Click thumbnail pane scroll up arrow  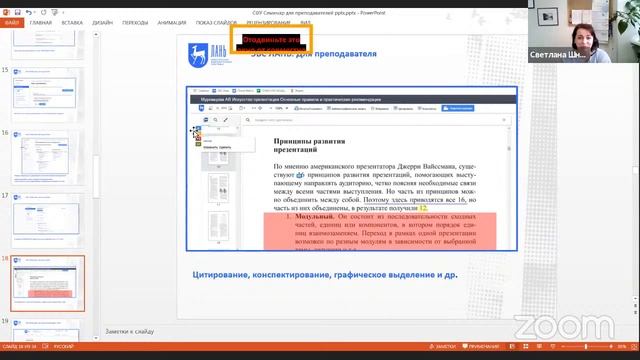[x=96, y=35]
